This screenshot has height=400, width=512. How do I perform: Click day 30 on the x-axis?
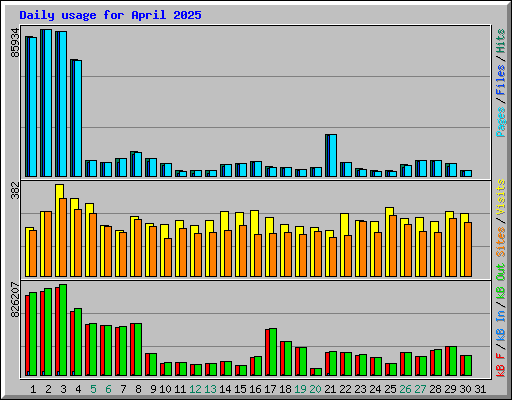pyautogui.click(x=465, y=389)
